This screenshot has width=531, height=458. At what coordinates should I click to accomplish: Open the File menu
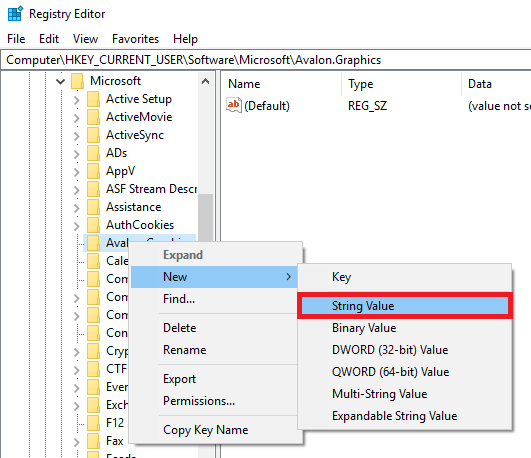click(16, 39)
